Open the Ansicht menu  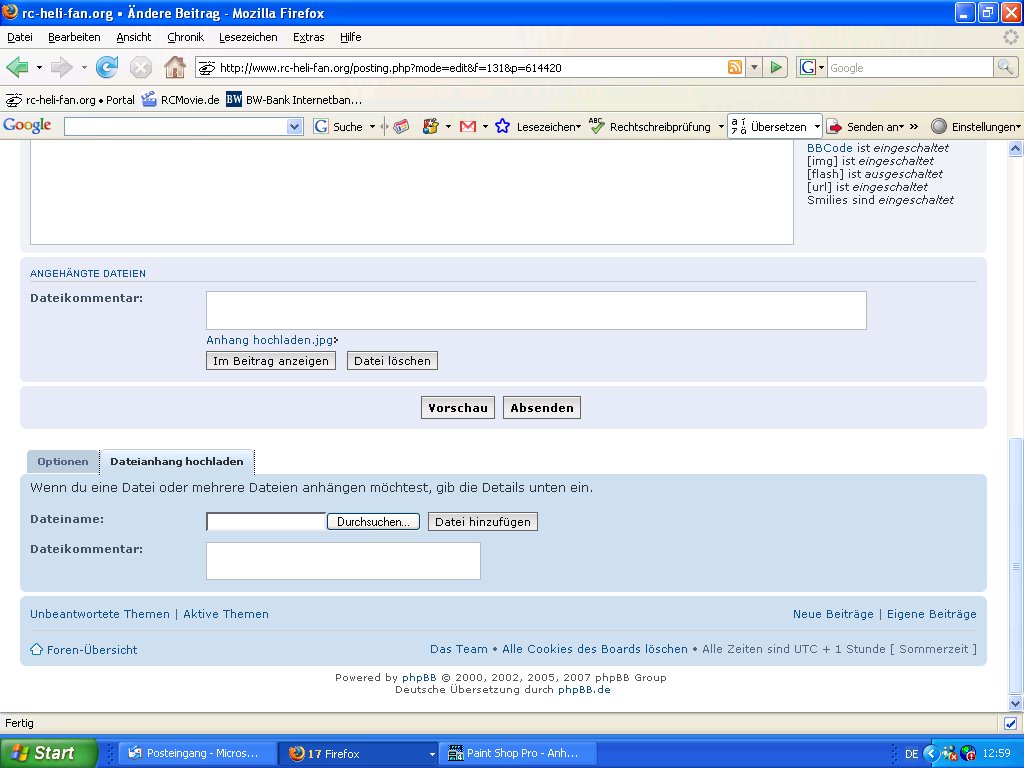point(134,37)
